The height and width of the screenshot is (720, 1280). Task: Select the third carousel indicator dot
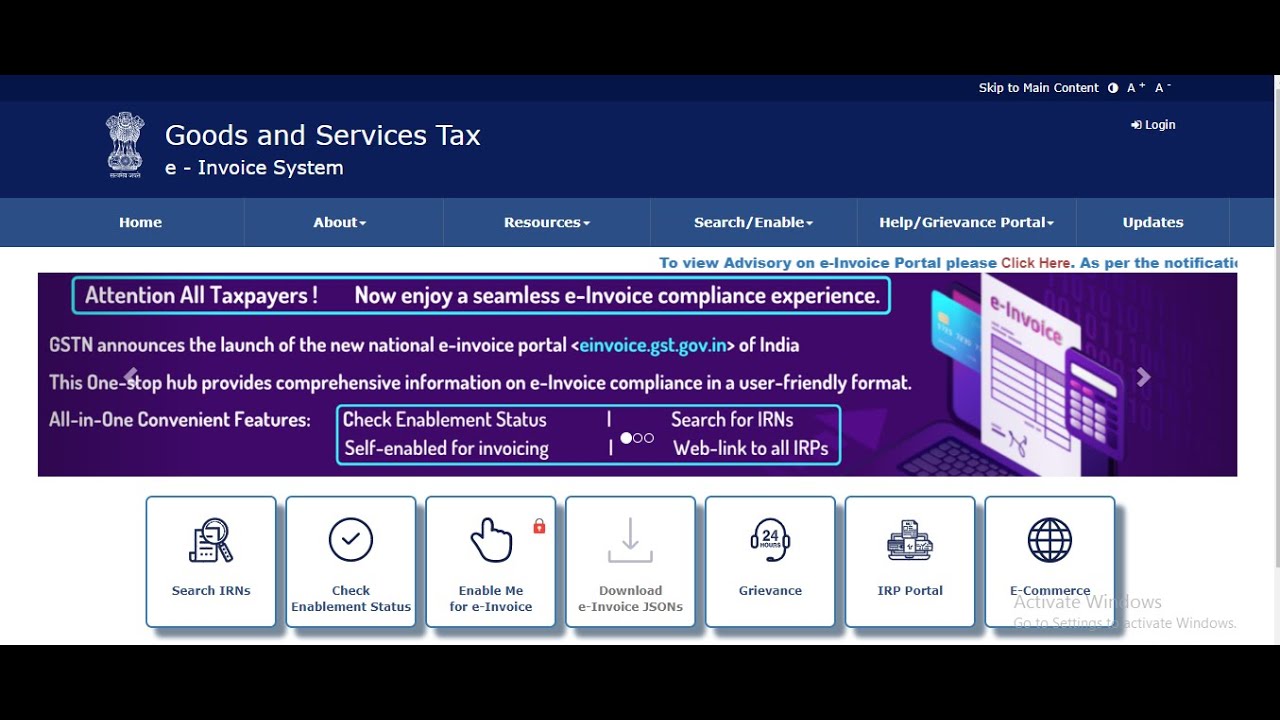[x=649, y=438]
